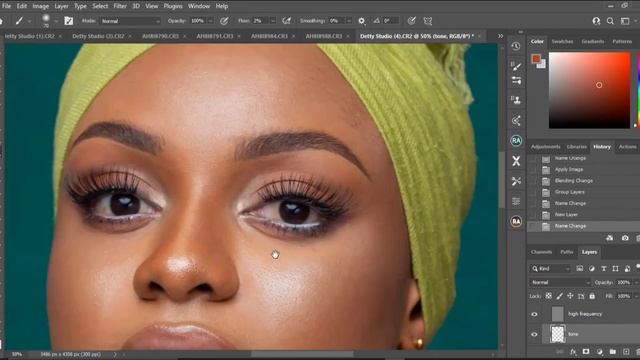Enable pressure for opacity icon
This screenshot has width=640, height=360.
tap(224, 21)
